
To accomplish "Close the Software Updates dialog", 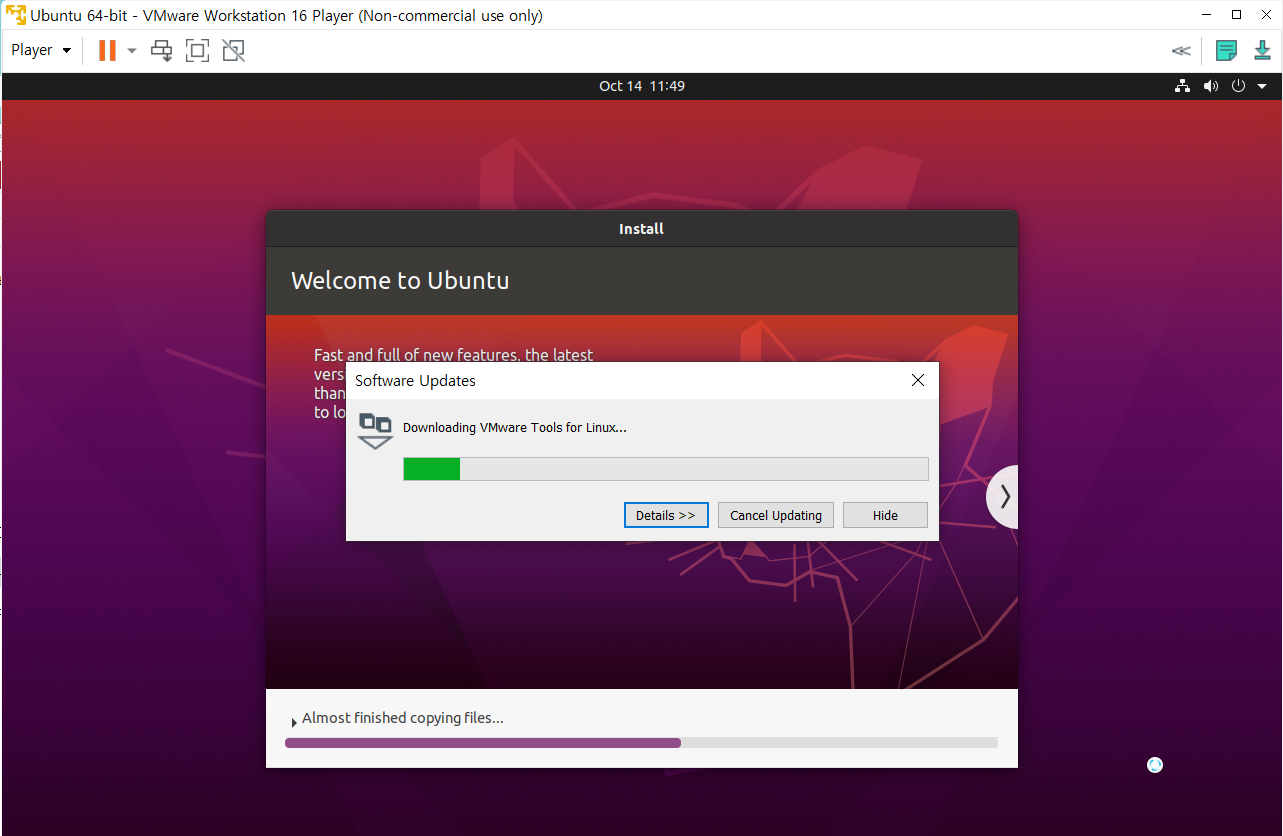I will tap(918, 380).
